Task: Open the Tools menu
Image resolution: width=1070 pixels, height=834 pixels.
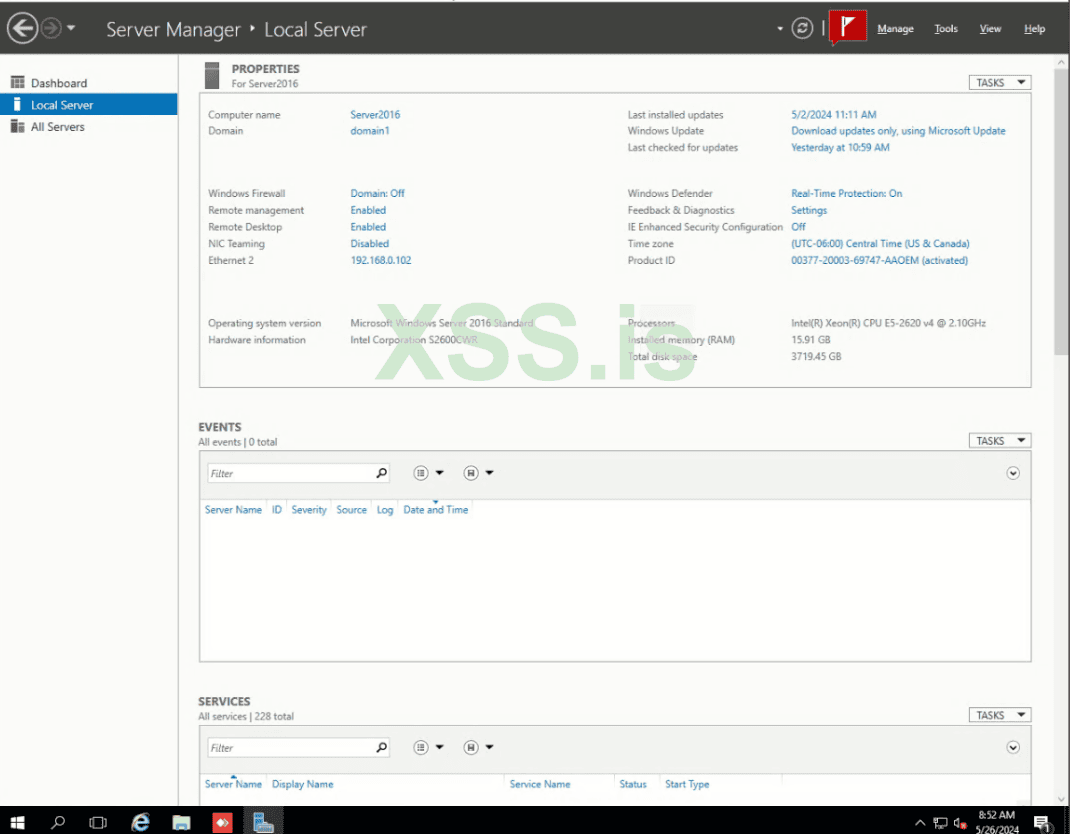Action: click(945, 28)
